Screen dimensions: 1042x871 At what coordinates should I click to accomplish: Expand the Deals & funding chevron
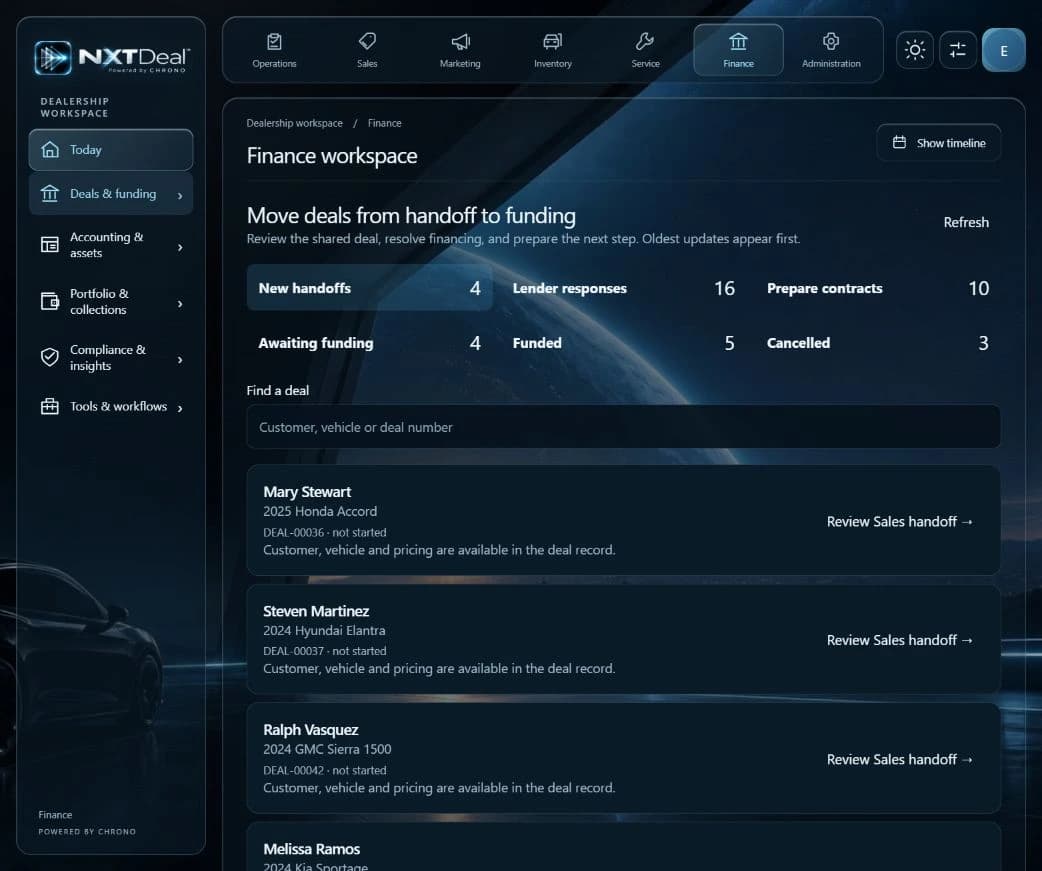180,195
